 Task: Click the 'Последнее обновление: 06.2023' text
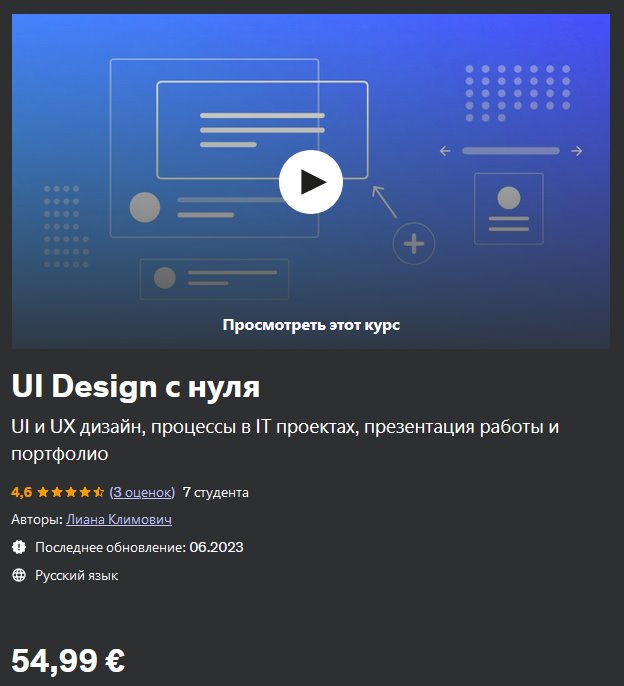[x=139, y=547]
